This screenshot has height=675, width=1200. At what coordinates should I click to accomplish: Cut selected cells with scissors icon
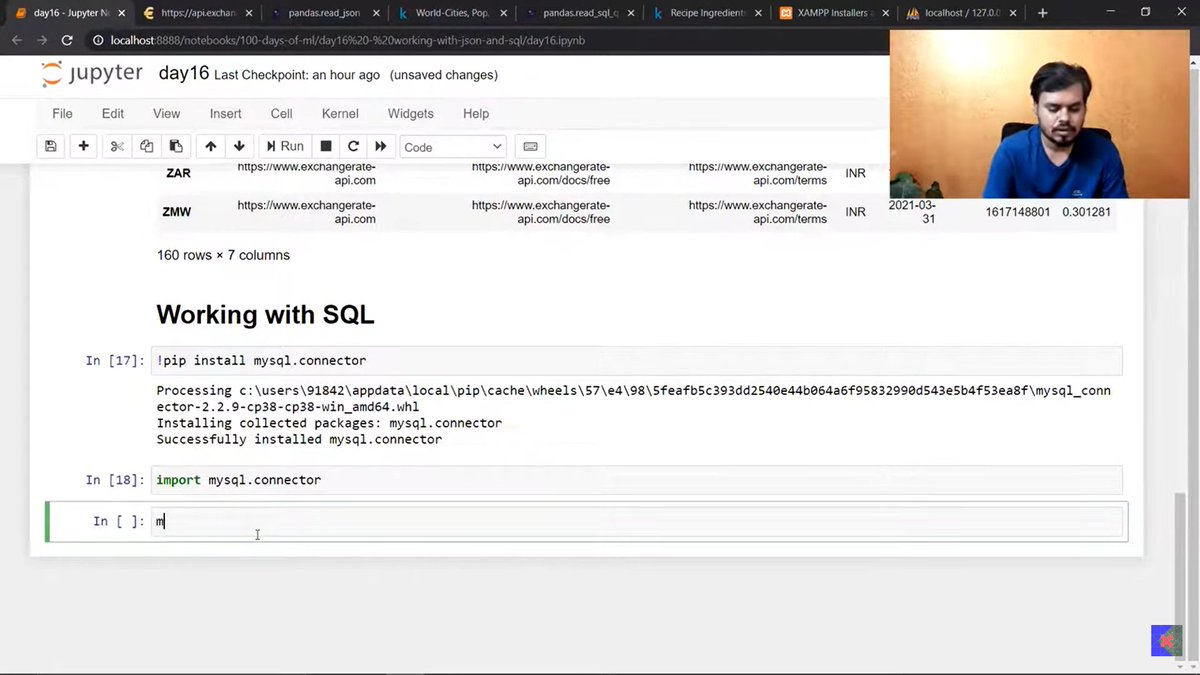(117, 146)
